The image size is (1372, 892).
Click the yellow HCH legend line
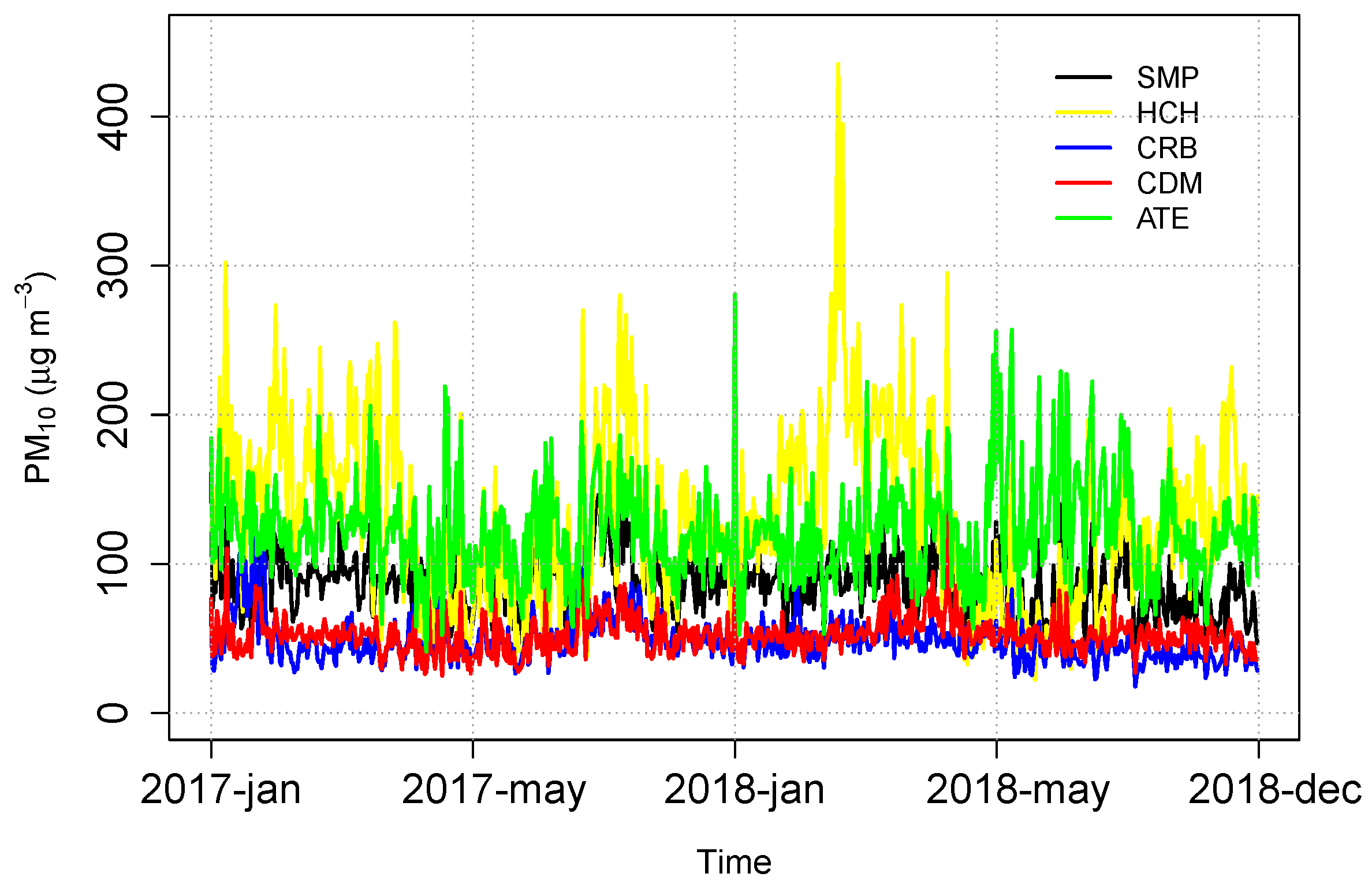coord(1083,113)
